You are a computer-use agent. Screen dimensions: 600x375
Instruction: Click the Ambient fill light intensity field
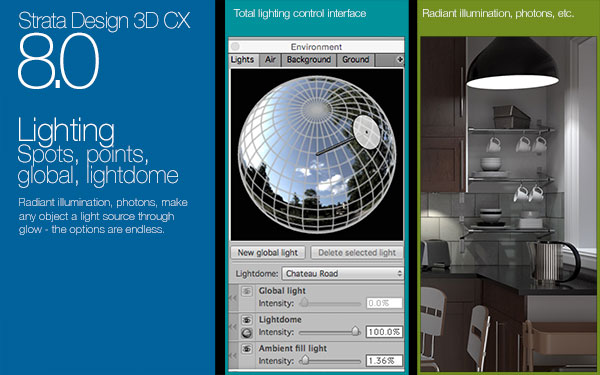384,360
